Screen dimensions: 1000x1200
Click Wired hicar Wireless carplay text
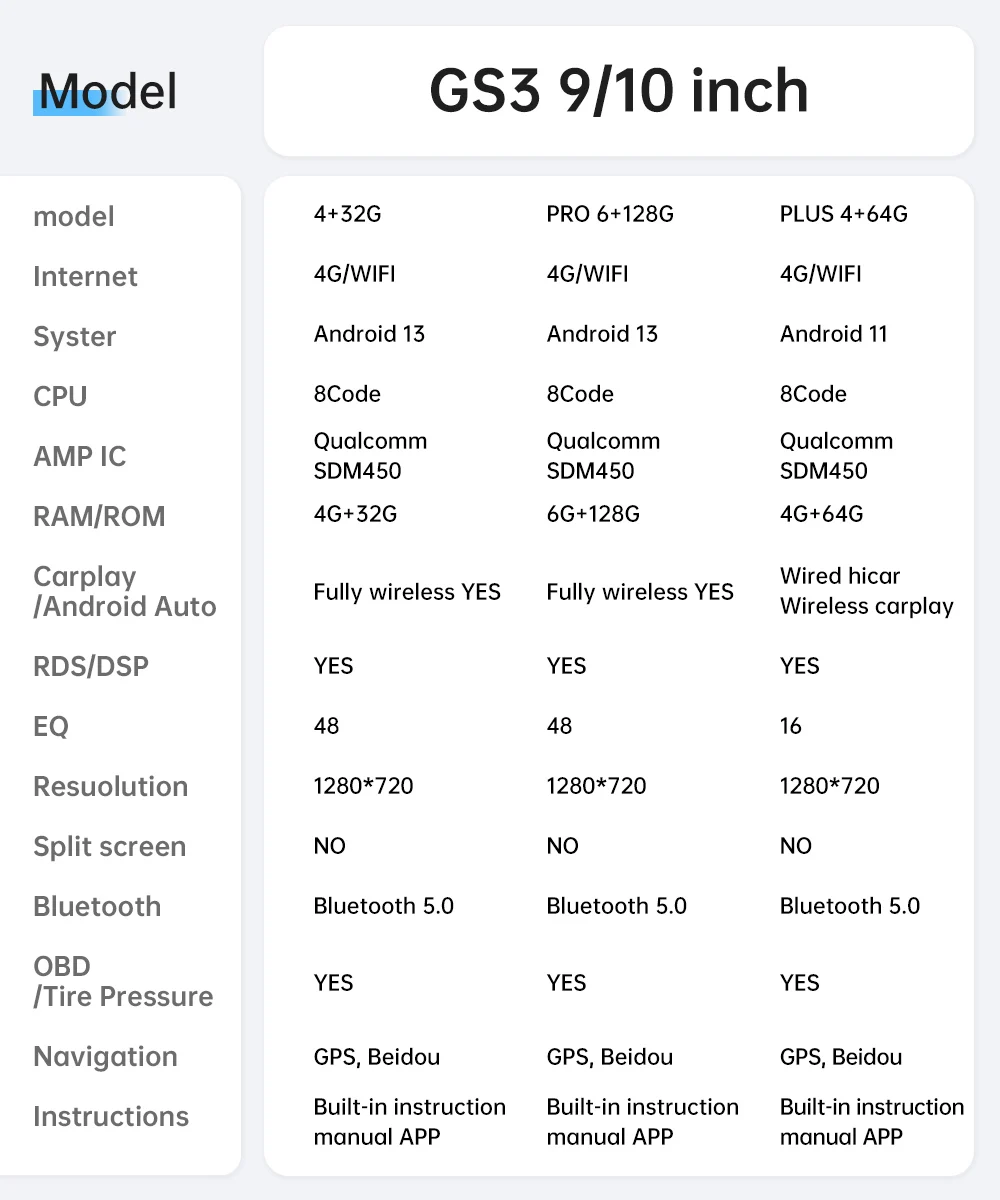(x=867, y=591)
